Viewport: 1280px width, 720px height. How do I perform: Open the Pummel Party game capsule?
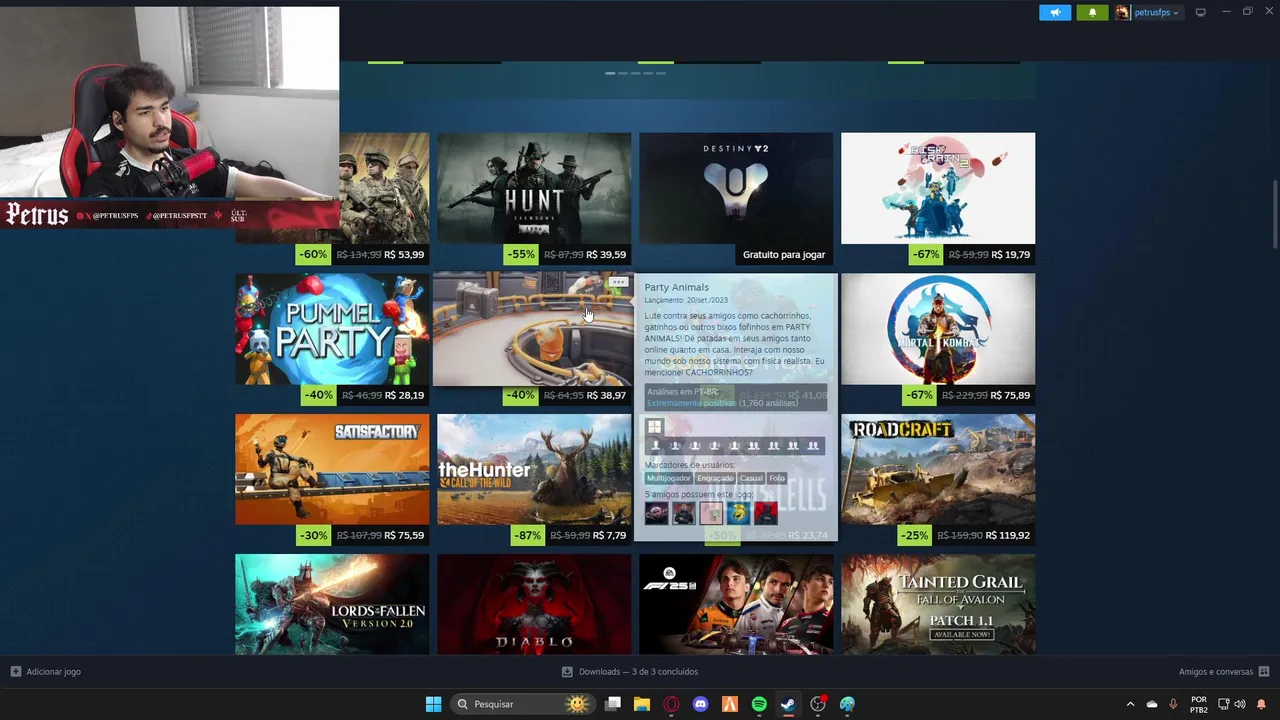pos(332,329)
